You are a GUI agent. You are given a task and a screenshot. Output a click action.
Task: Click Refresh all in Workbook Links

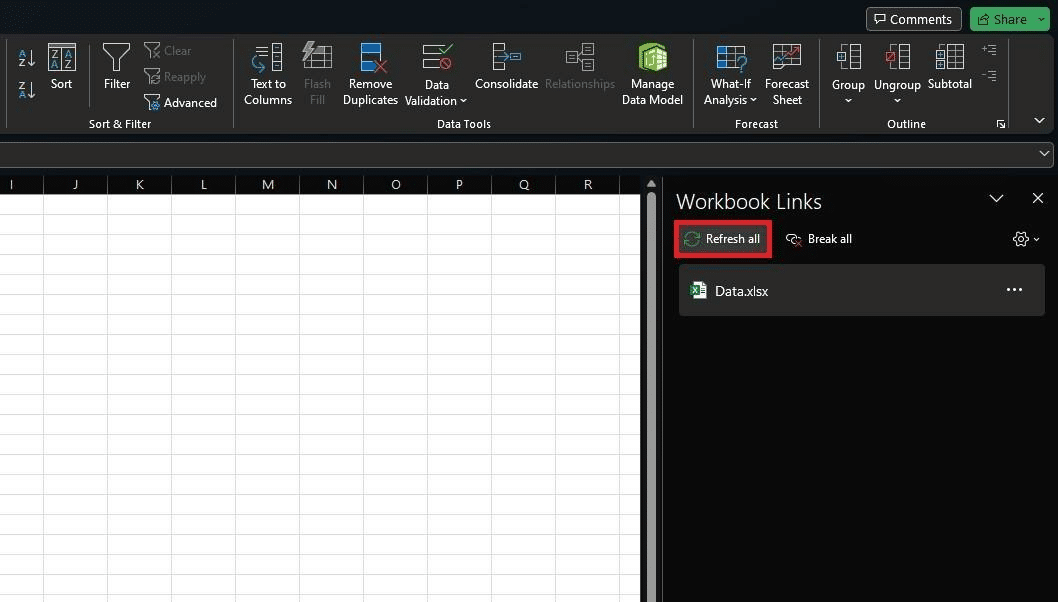point(722,239)
